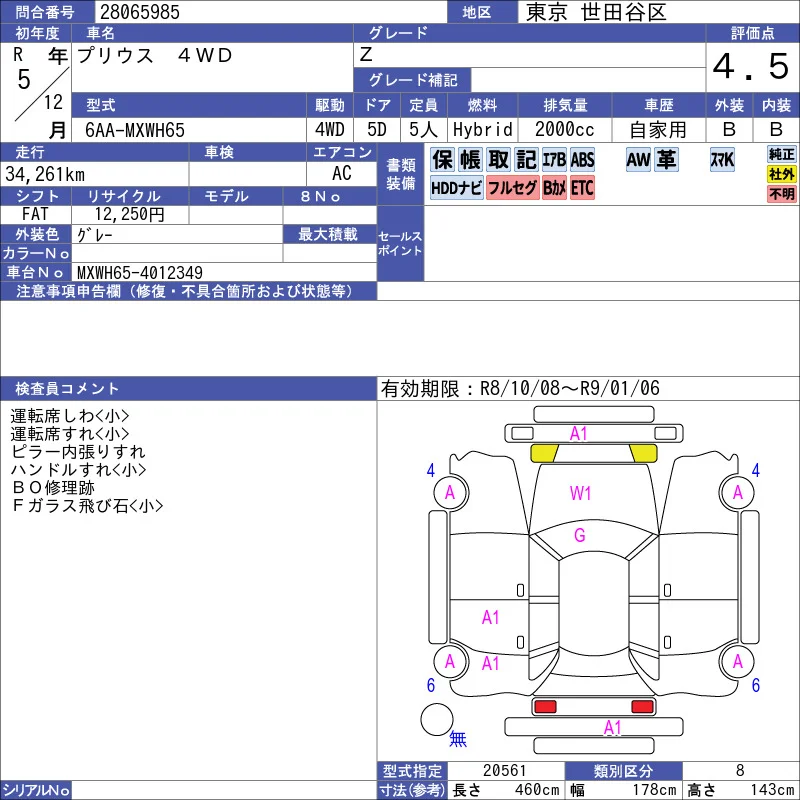This screenshot has height=800, width=800.
Task: Select the ｽﾏK smart key badge
Action: (722, 160)
